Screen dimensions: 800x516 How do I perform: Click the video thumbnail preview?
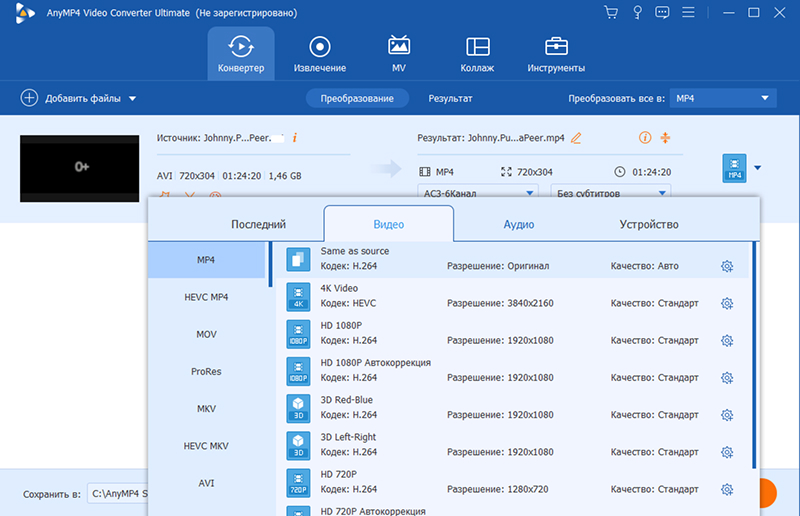pos(80,168)
